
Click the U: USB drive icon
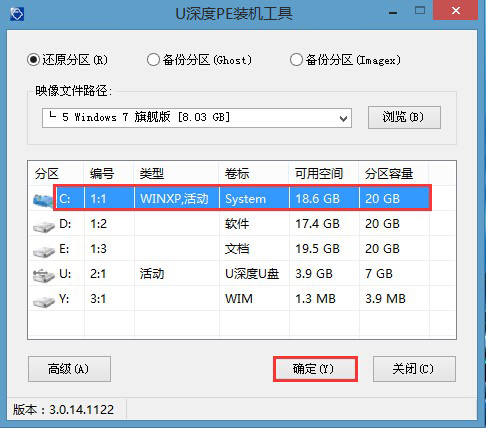[x=44, y=276]
